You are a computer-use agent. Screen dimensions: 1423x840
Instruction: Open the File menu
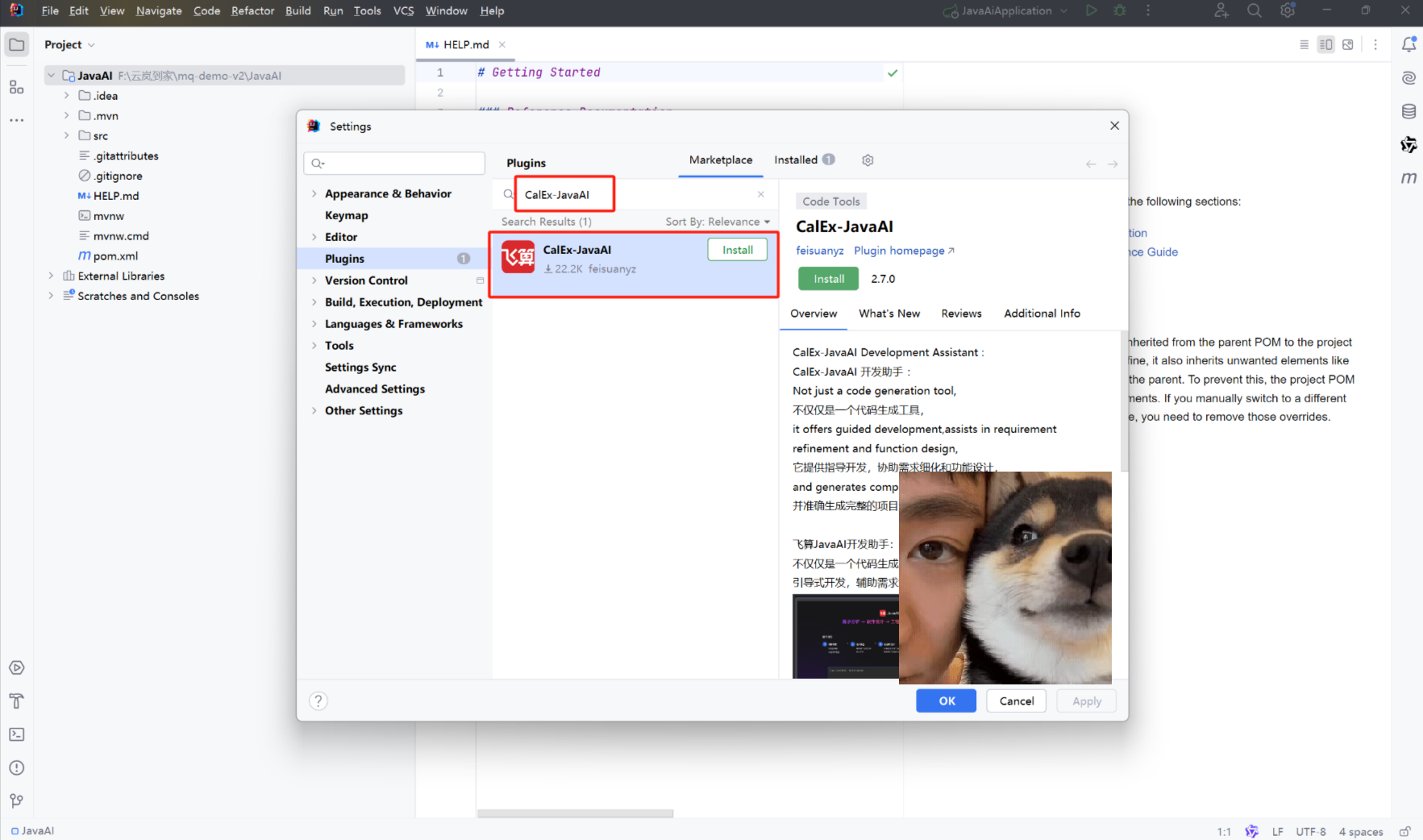coord(50,10)
